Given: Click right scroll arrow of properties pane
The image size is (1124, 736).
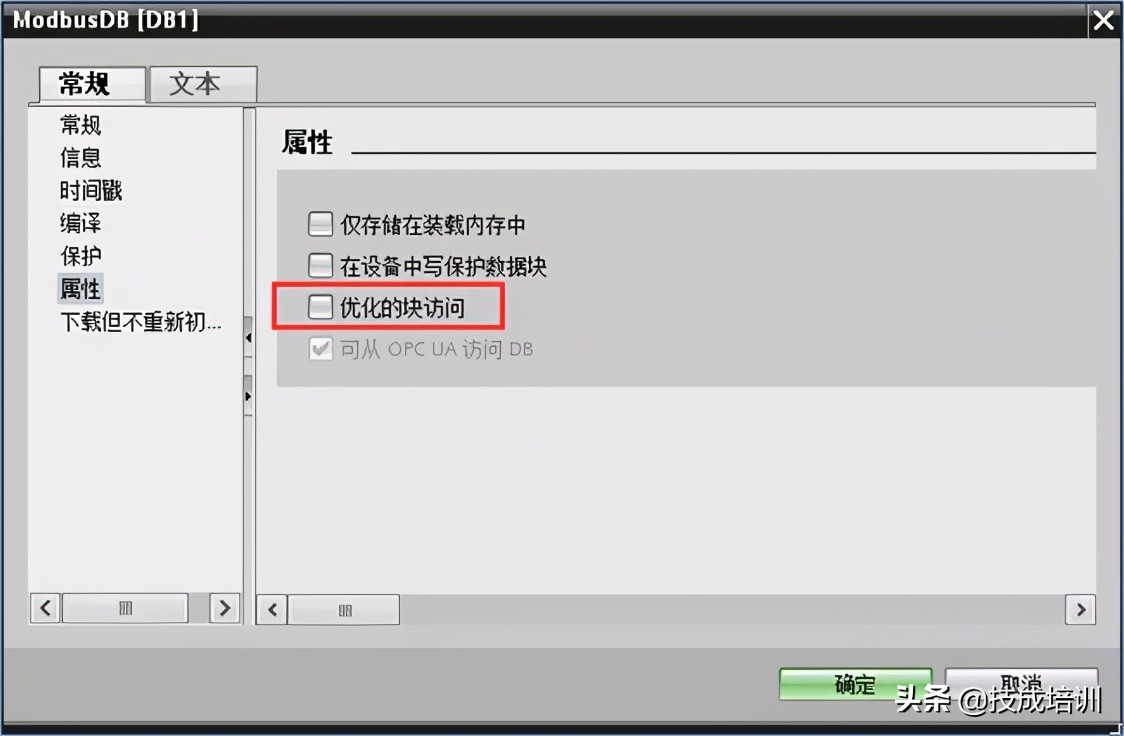Looking at the screenshot, I should point(1080,610).
